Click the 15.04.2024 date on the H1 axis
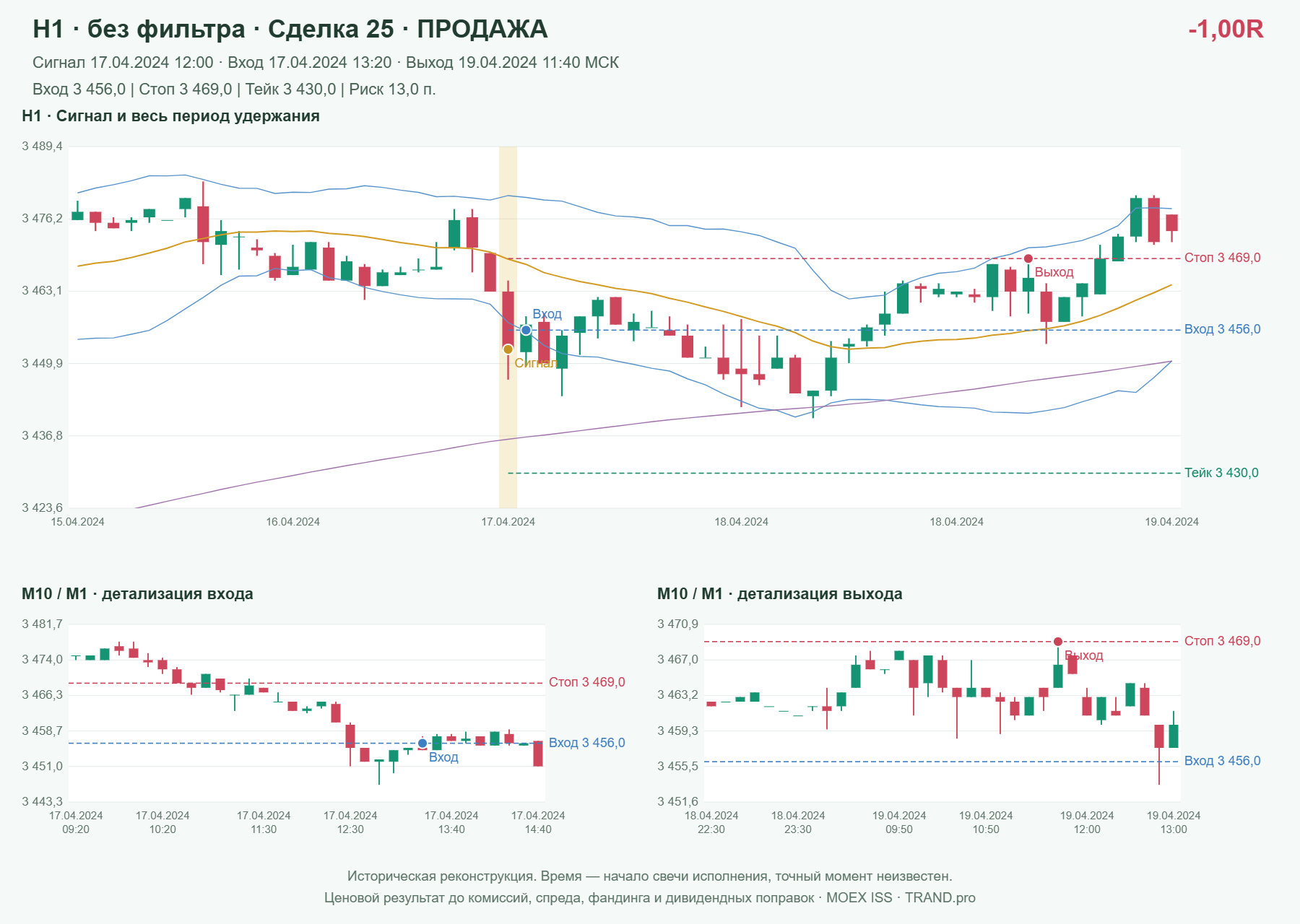1300x924 pixels. (77, 522)
